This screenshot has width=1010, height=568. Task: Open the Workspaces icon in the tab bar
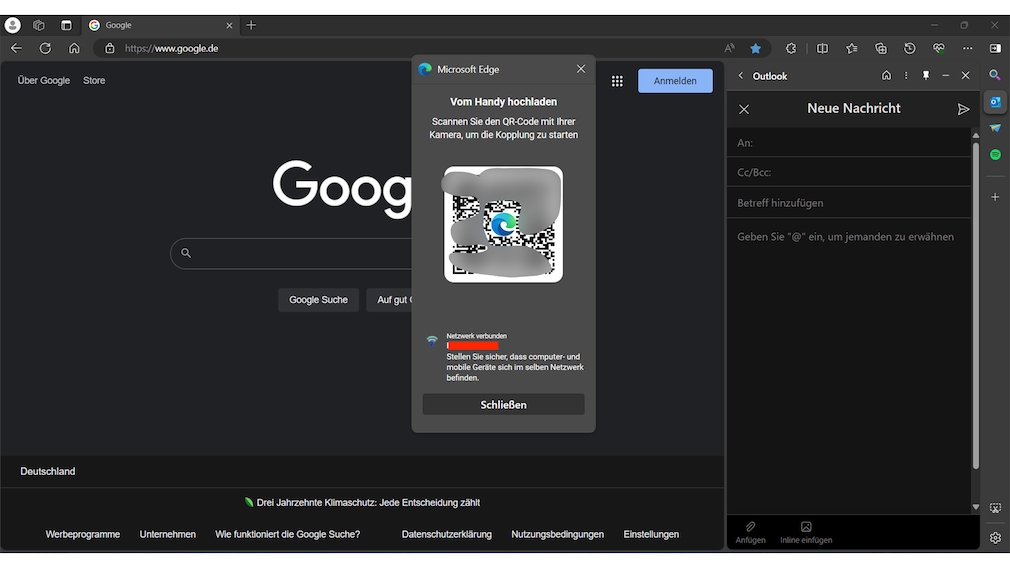coord(39,25)
